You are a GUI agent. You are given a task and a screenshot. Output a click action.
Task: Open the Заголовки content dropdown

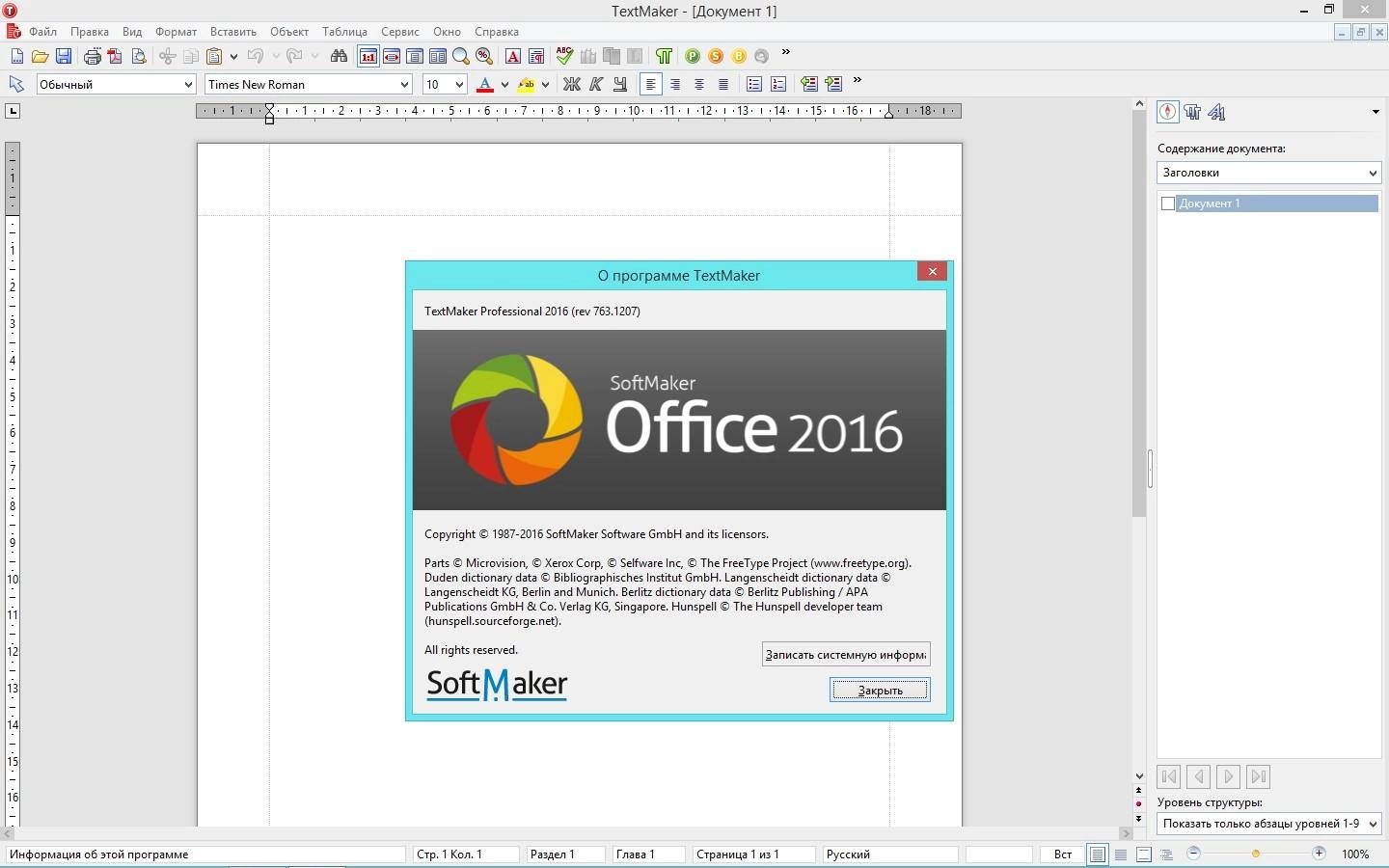click(x=1268, y=173)
